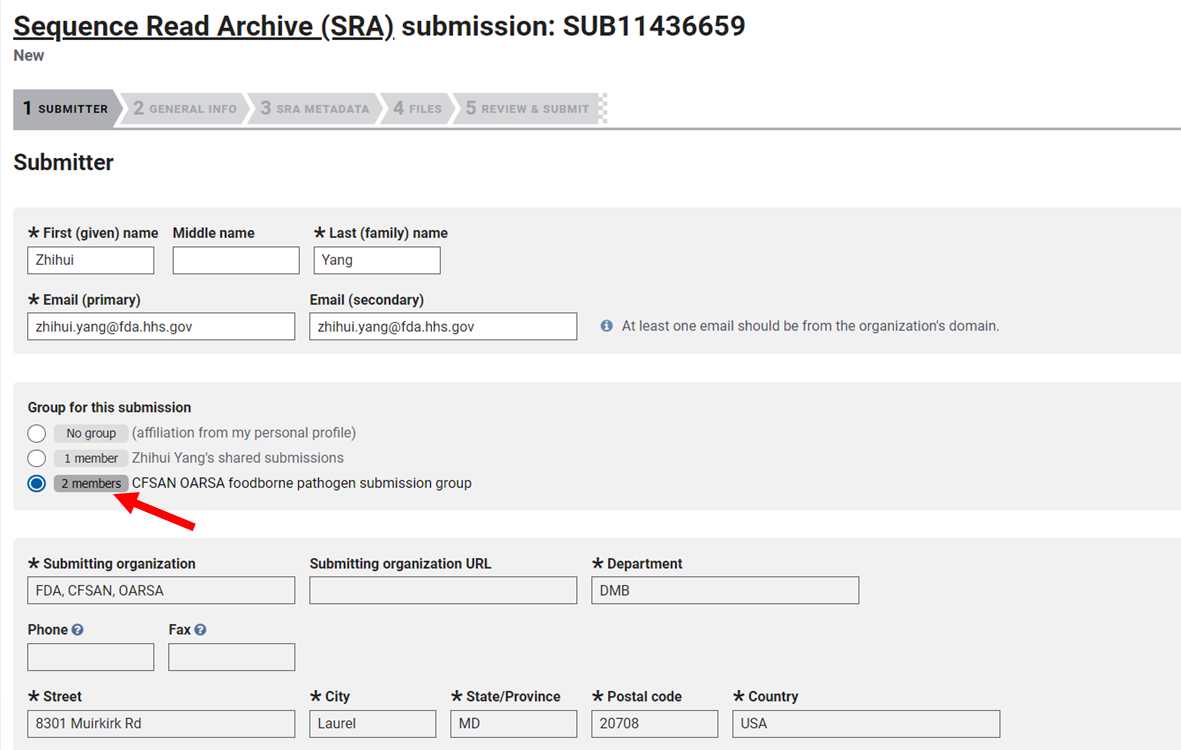
Task: Click the 'No group' badge
Action: pyautogui.click(x=91, y=433)
